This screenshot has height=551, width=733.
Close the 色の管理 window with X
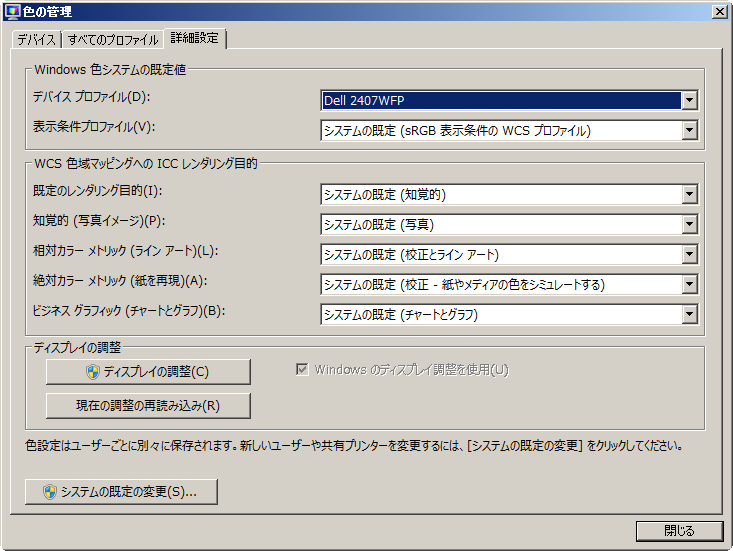719,11
